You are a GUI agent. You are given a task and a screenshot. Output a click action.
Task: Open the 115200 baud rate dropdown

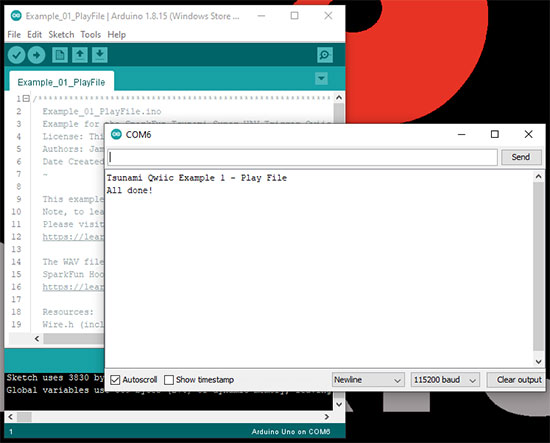(x=445, y=380)
